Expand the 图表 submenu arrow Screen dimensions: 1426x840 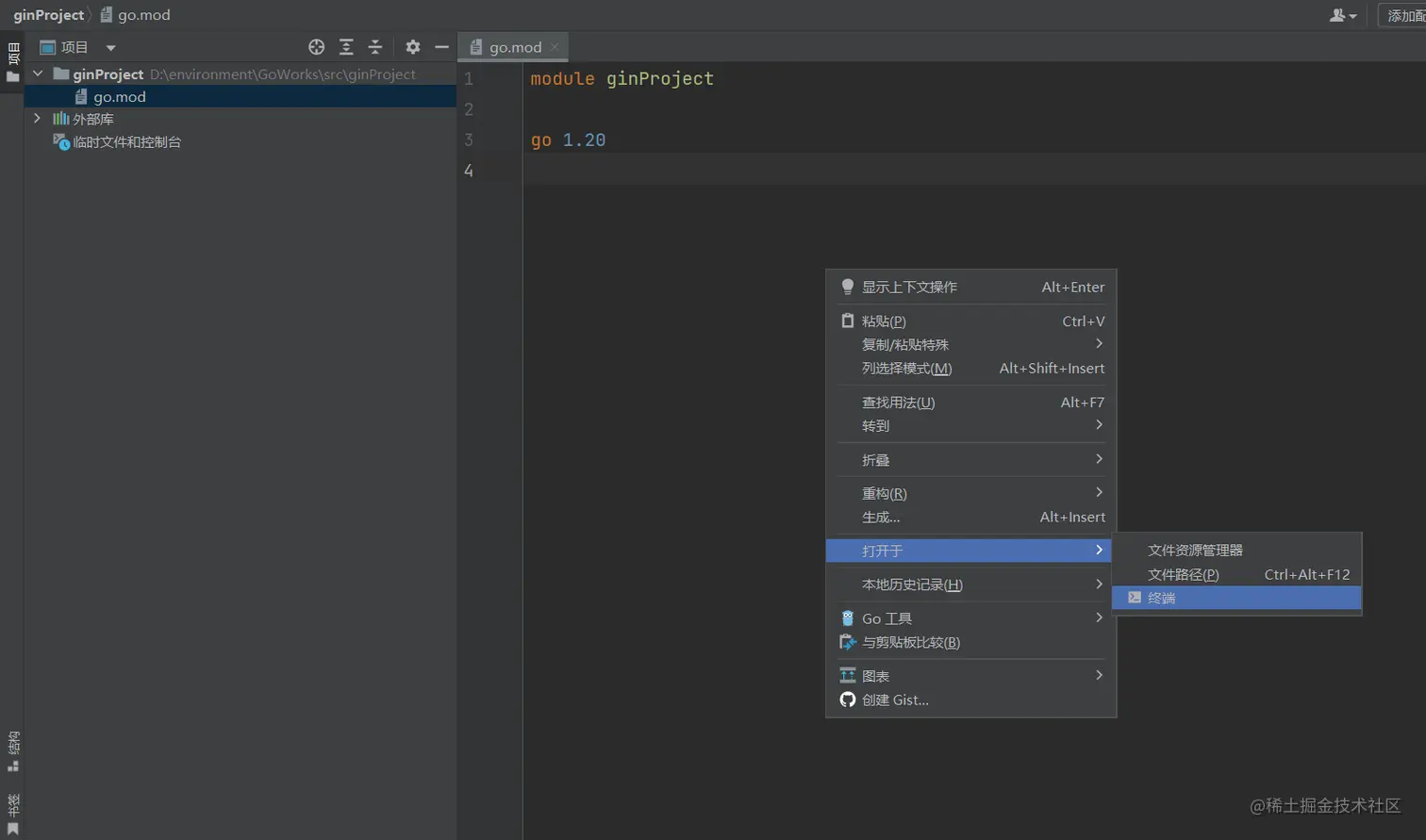point(1099,675)
